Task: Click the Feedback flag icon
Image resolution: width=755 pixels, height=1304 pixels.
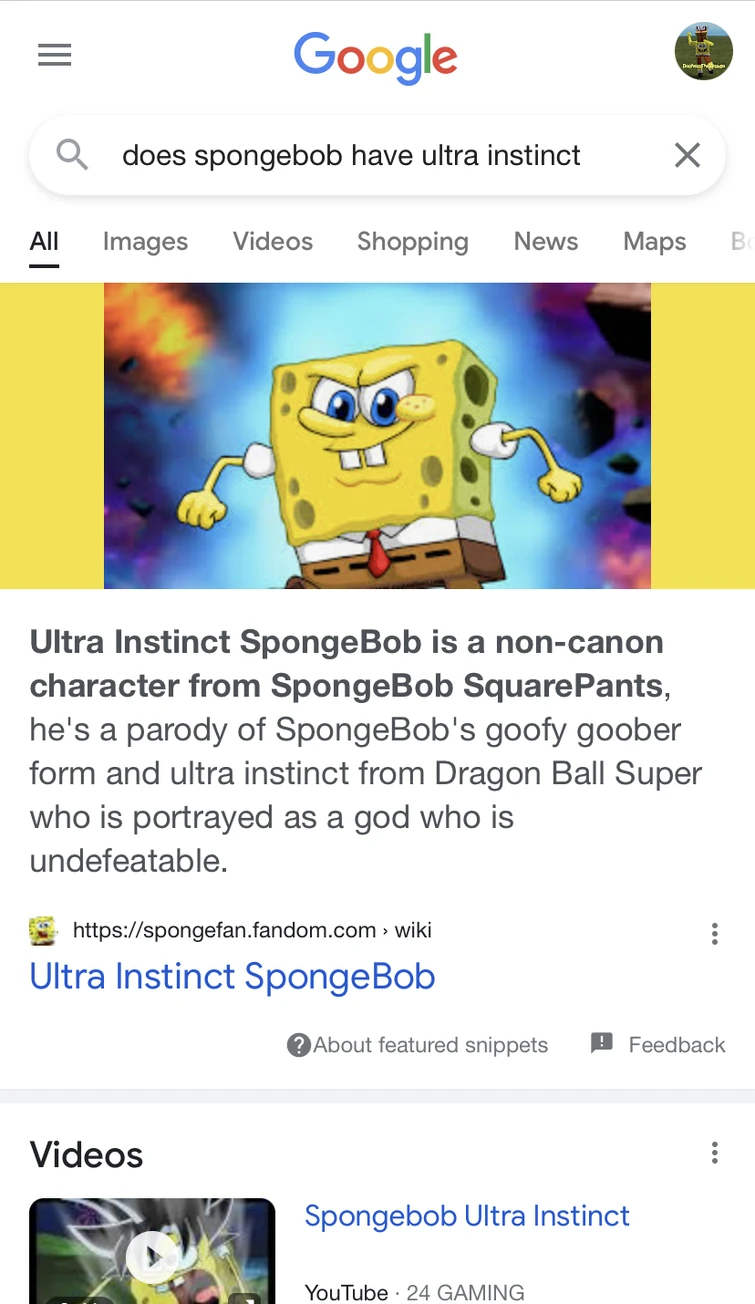Action: click(601, 1044)
